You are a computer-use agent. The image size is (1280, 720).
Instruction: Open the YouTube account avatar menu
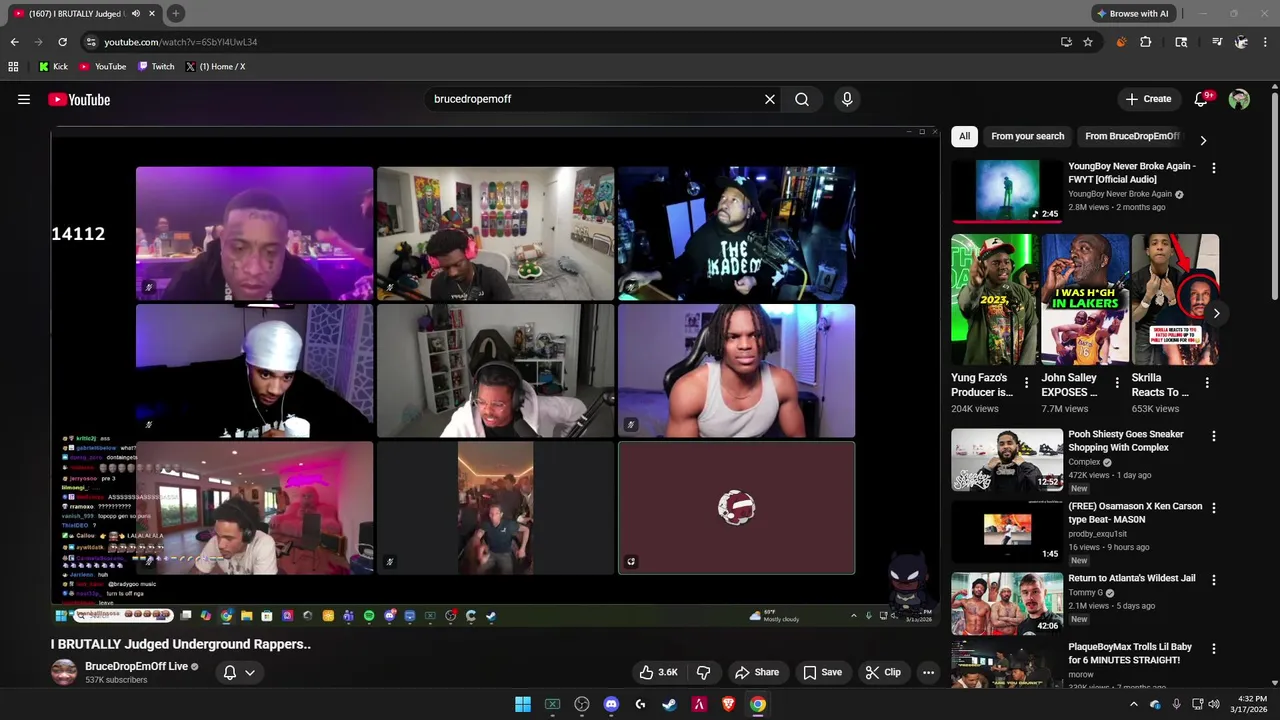1239,99
